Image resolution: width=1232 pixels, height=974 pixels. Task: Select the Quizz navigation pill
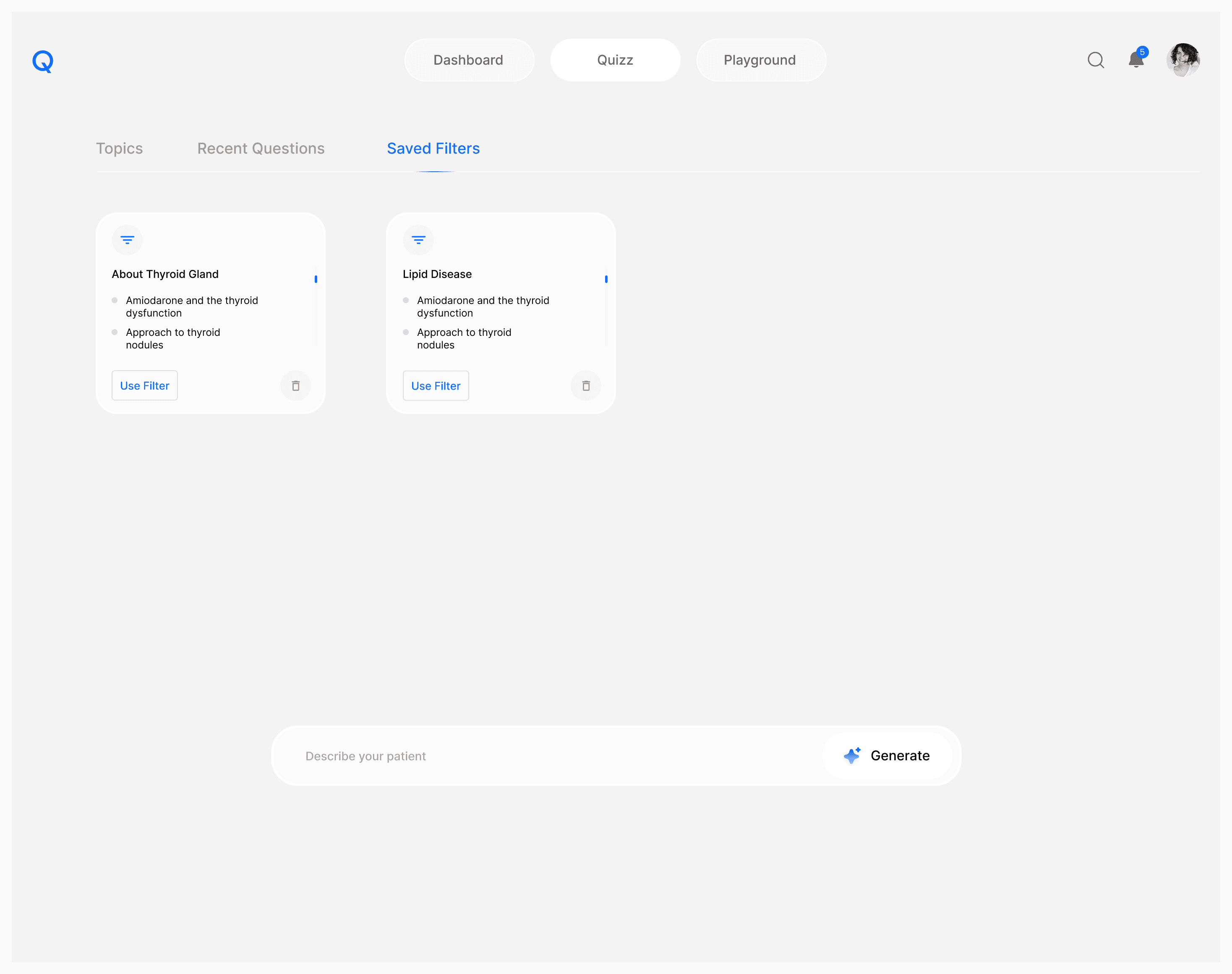point(615,60)
